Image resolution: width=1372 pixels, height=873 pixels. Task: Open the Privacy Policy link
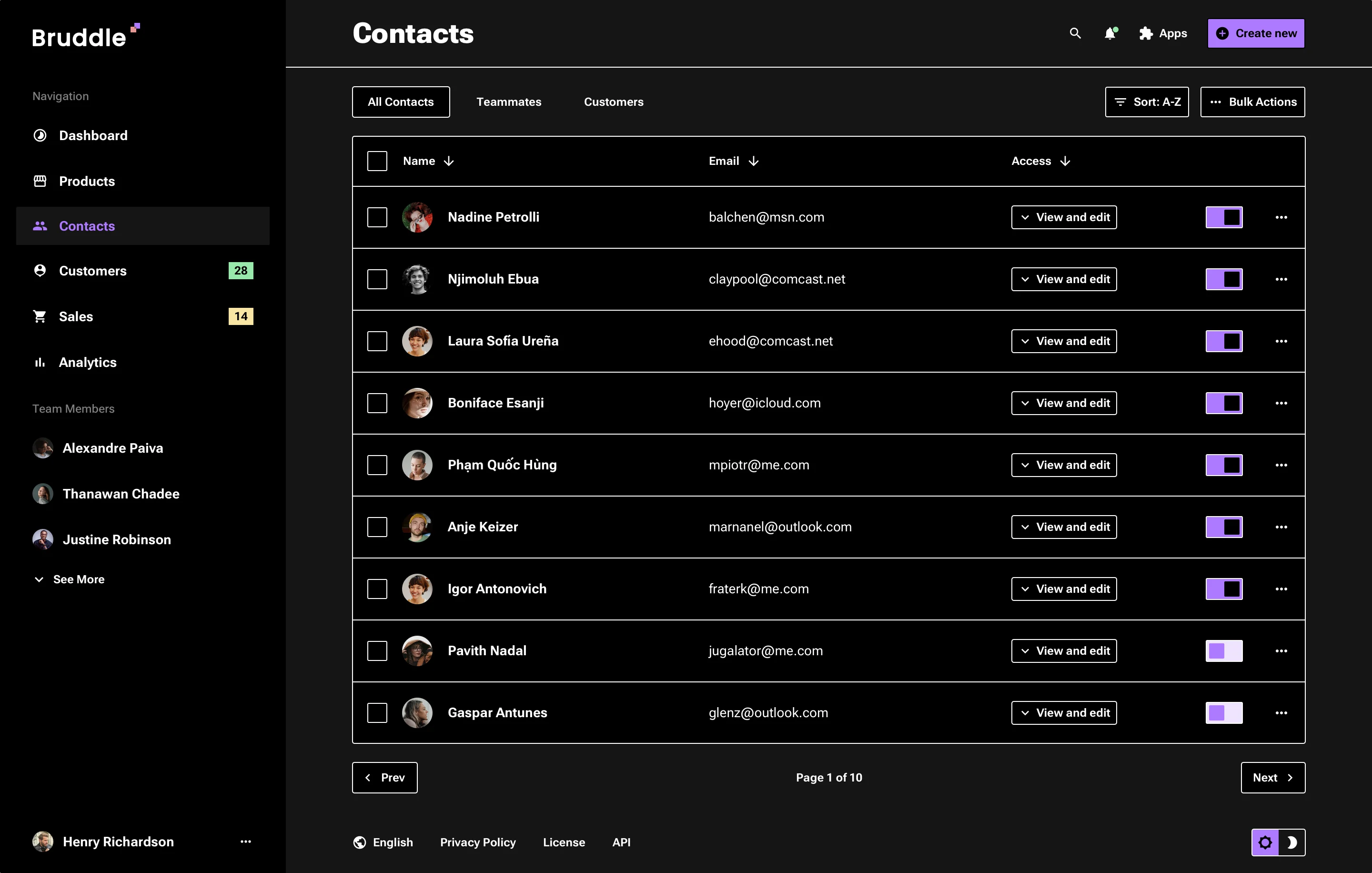477,842
